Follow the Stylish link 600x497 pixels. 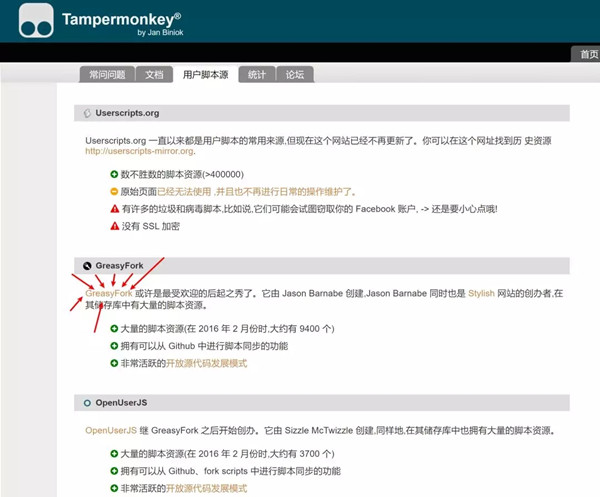pos(481,293)
